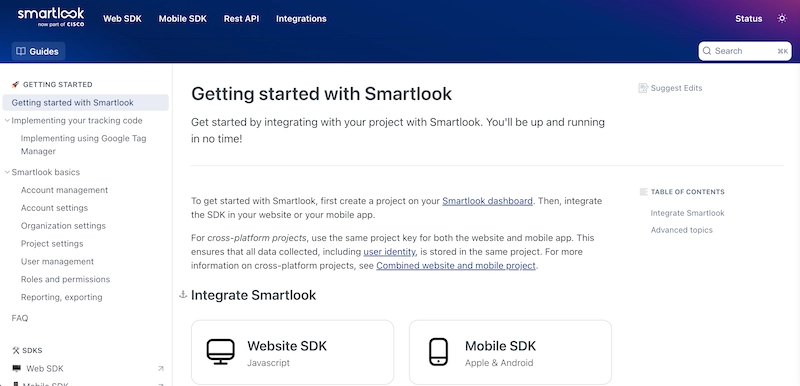
Task: Open the Status link in header
Action: pos(748,19)
